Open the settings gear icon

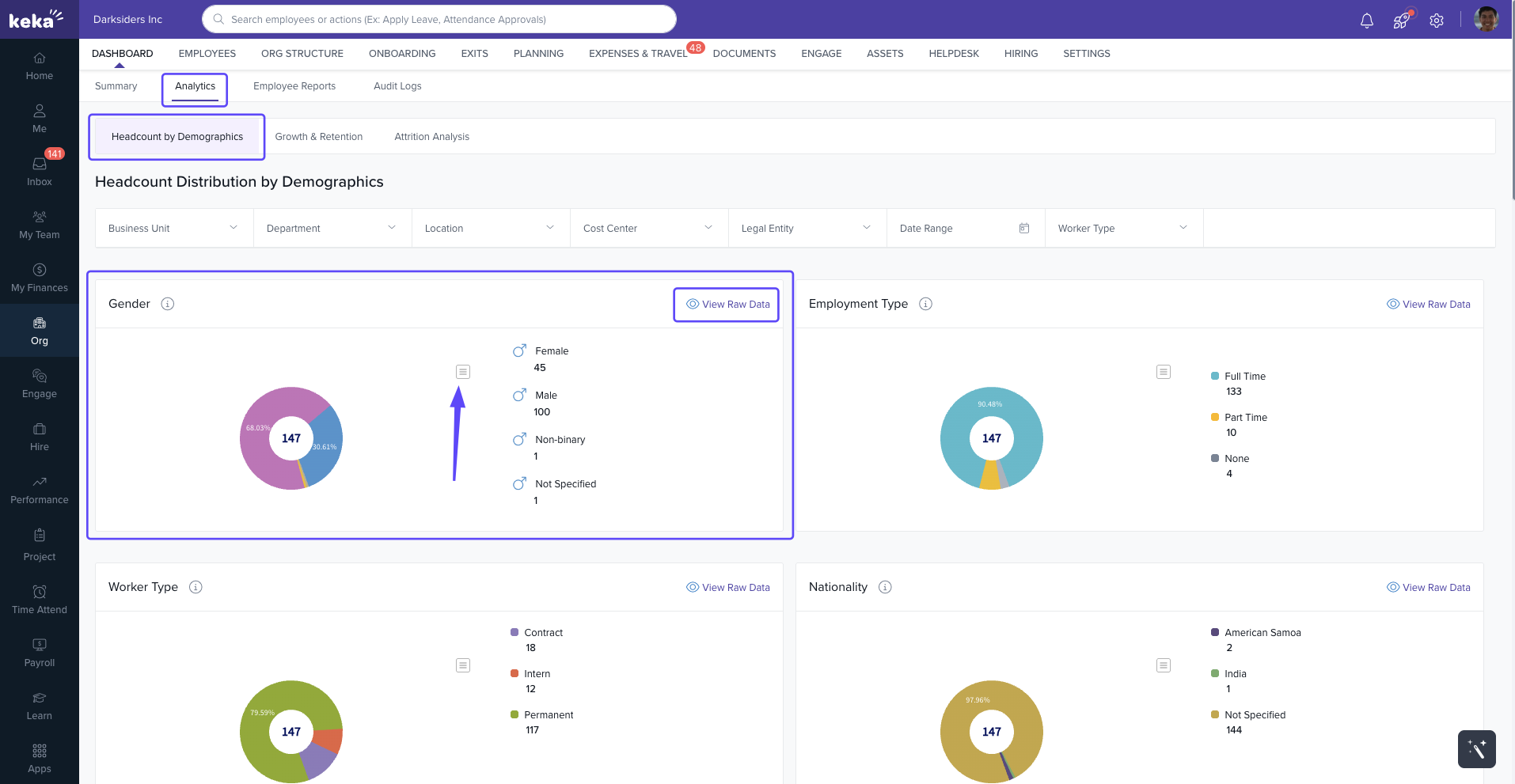tap(1436, 21)
